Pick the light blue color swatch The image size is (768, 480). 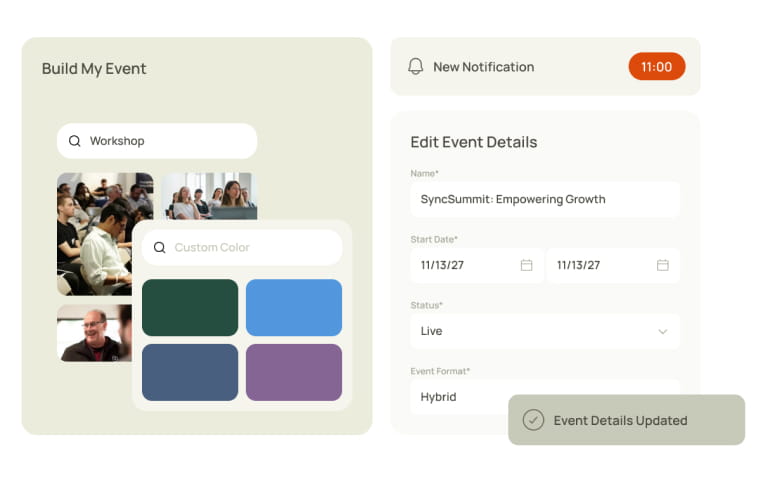[294, 308]
